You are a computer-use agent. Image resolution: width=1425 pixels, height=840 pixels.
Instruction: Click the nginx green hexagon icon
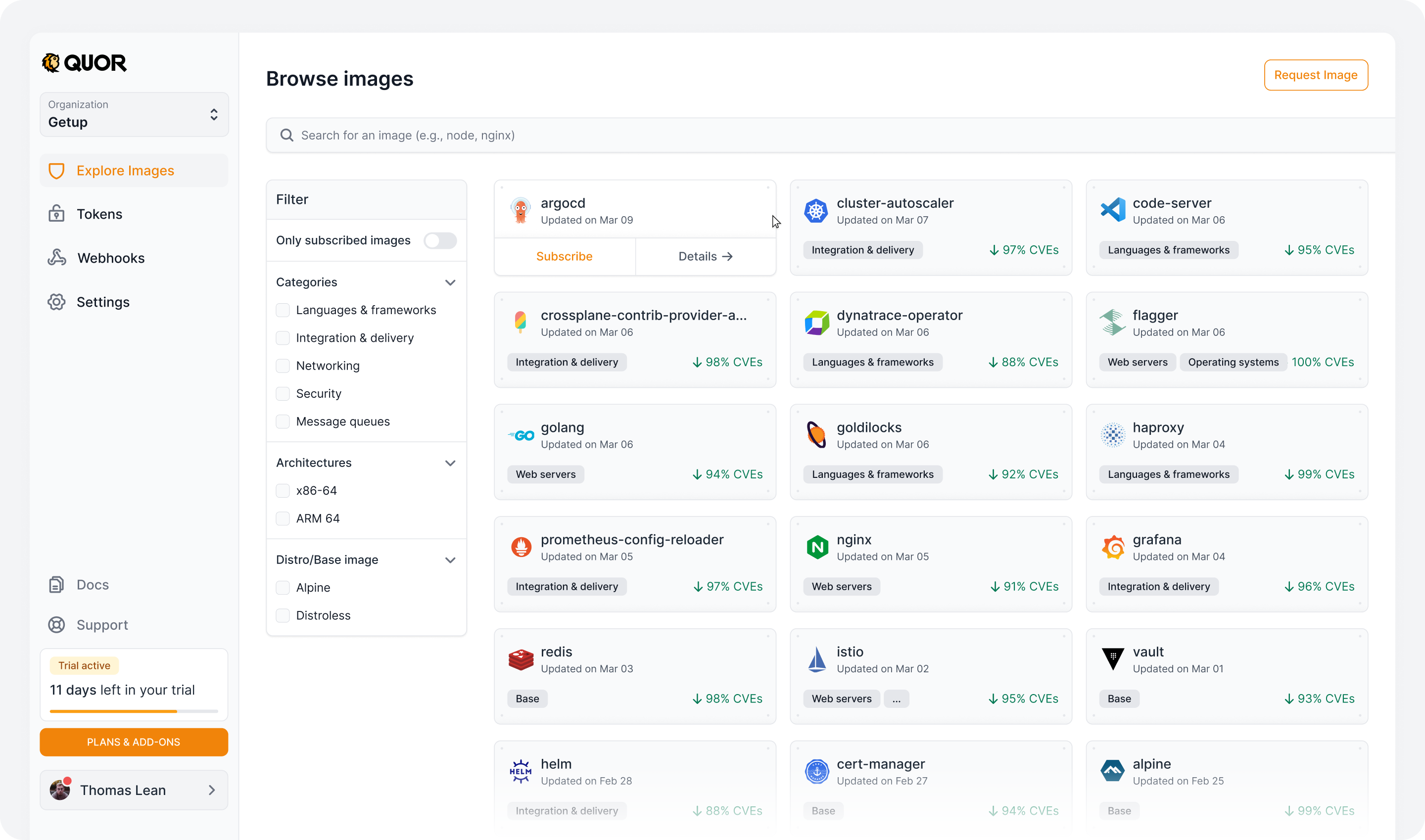[x=816, y=547]
